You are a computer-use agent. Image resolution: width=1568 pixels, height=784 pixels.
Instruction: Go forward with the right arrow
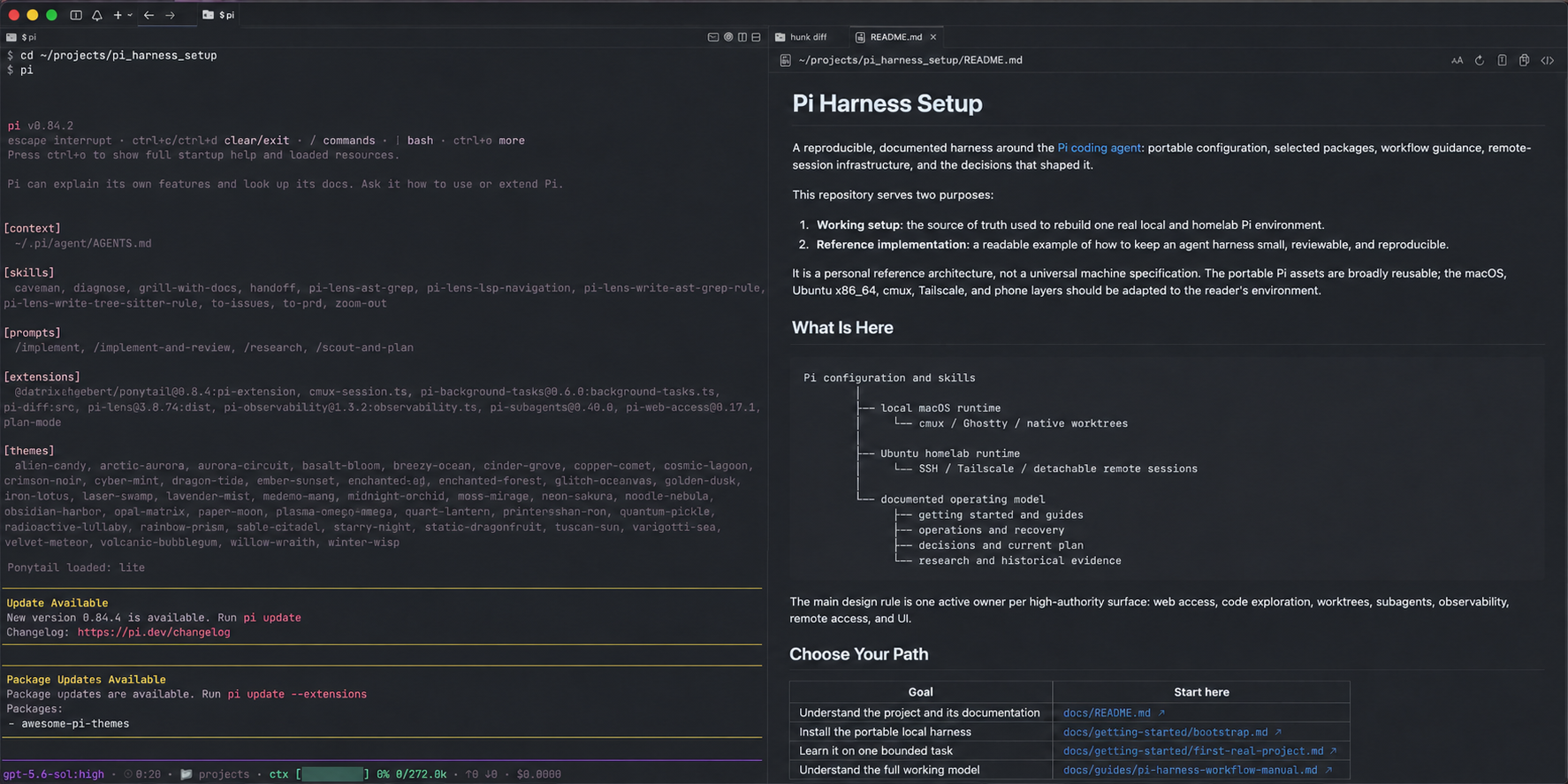[x=170, y=15]
